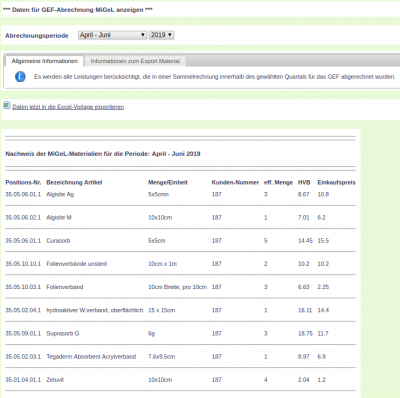Select the Folienverbände unsteril article name
Screen dimensions: 400x398
tap(77, 264)
